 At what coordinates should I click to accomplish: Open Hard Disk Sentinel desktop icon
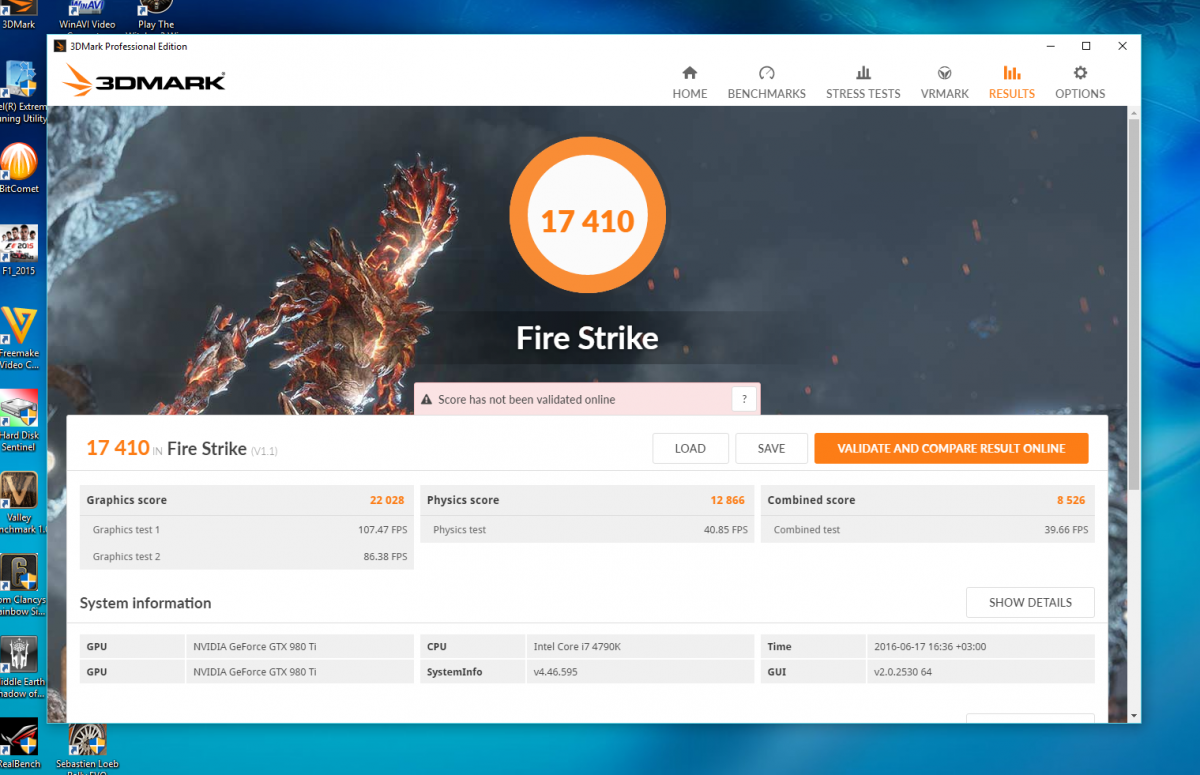click(18, 420)
